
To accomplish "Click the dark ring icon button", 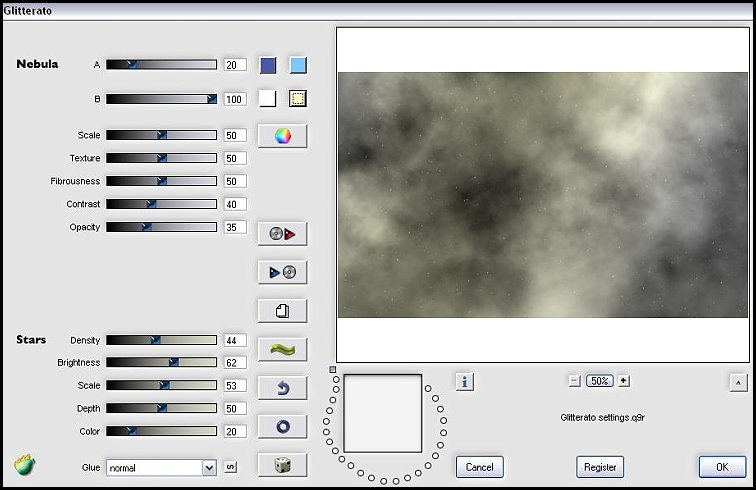I will click(x=282, y=426).
